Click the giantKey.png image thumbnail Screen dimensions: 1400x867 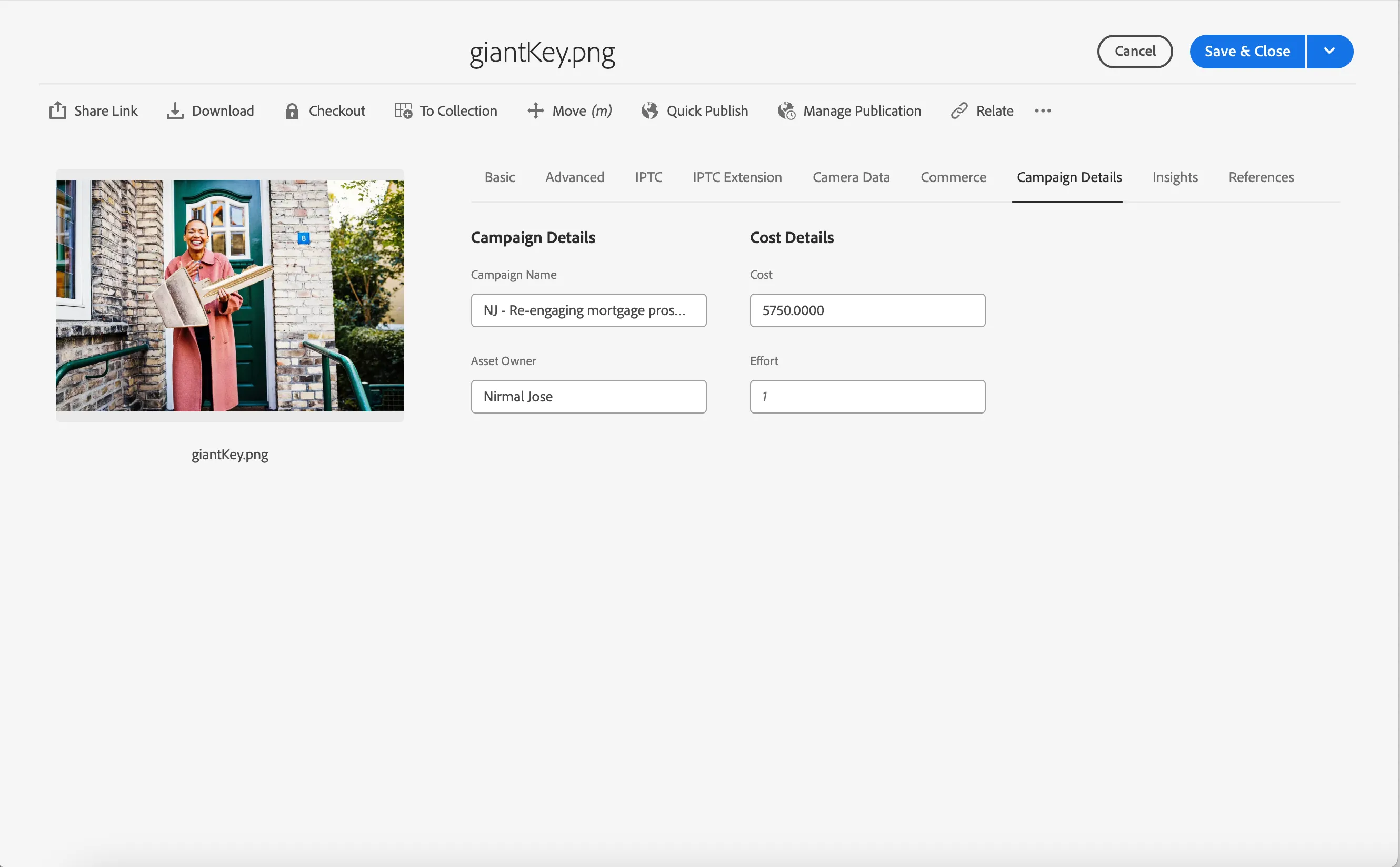click(x=229, y=295)
